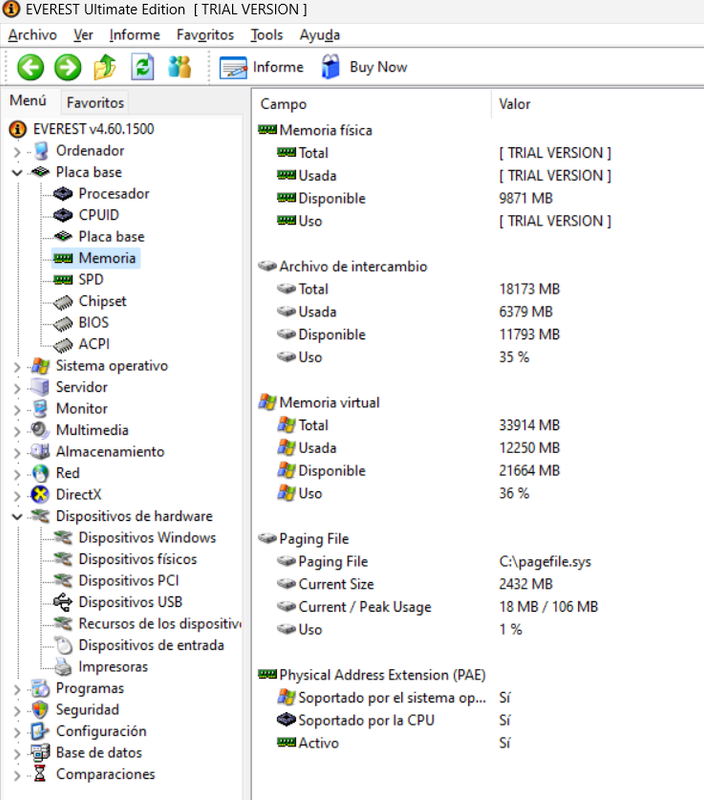
Task: Expand the Servidor tree node
Action: point(17,388)
